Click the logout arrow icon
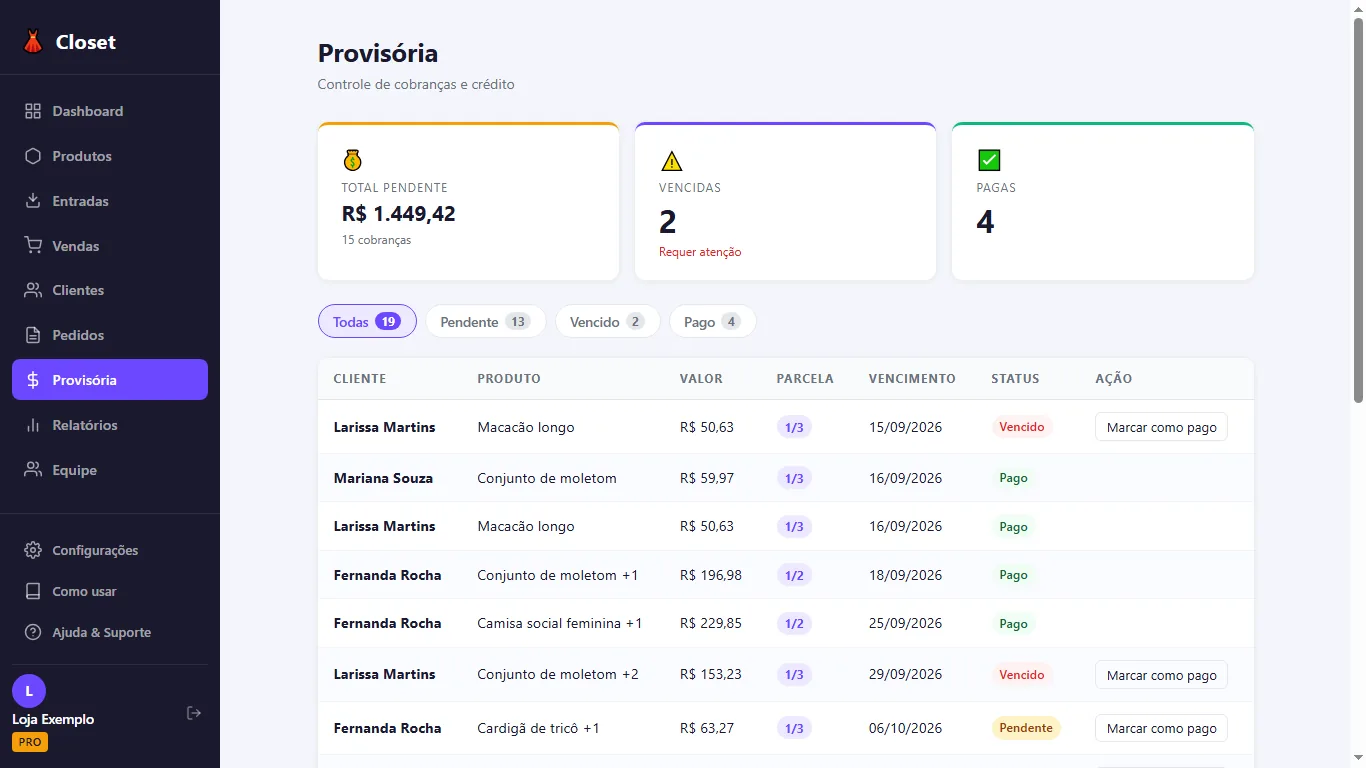The width and height of the screenshot is (1366, 768). coord(194,713)
